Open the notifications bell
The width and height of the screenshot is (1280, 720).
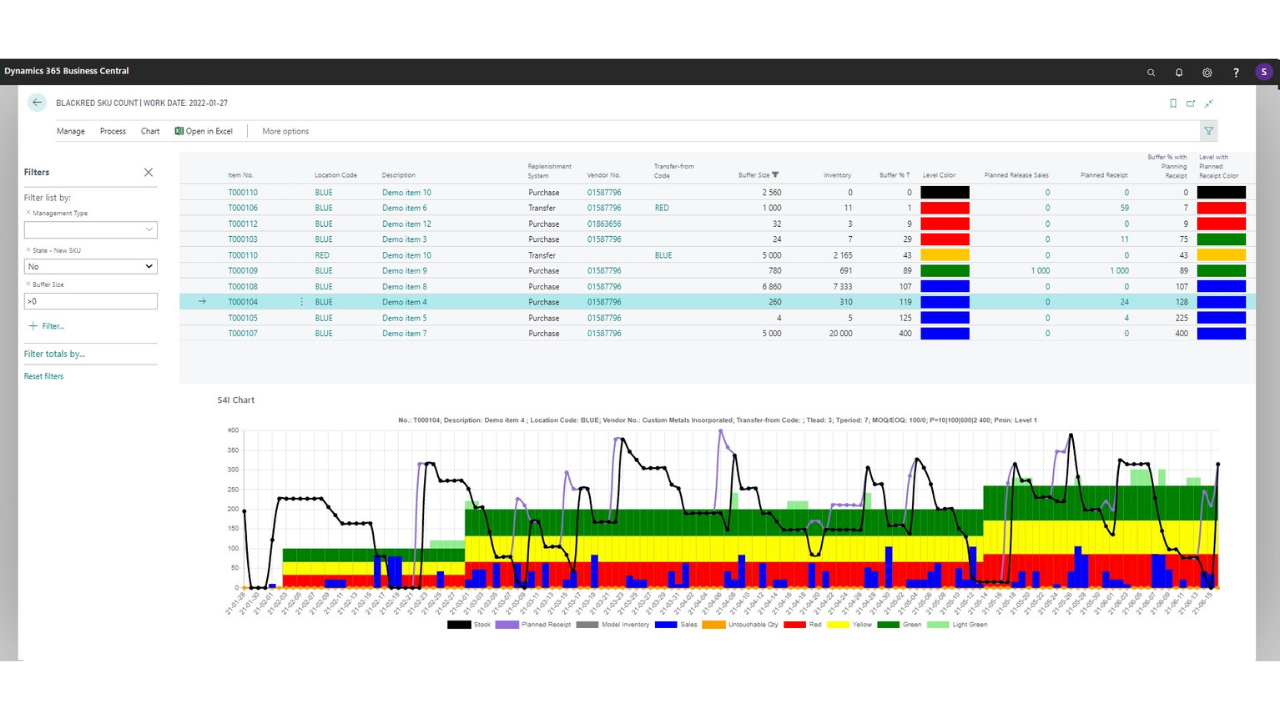point(1179,72)
